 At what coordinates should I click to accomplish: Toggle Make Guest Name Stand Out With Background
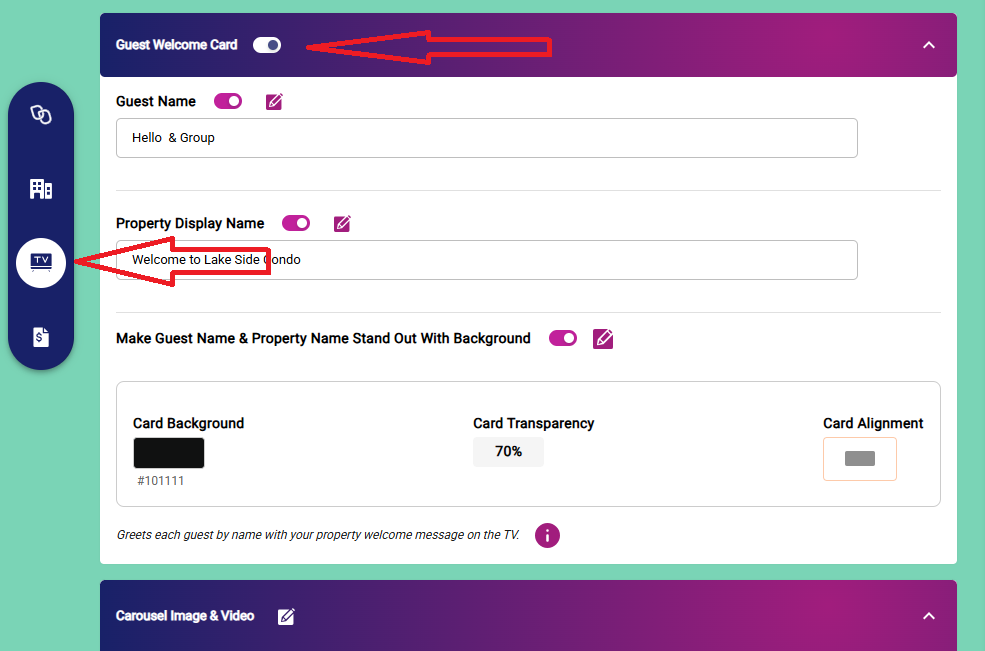(x=563, y=338)
